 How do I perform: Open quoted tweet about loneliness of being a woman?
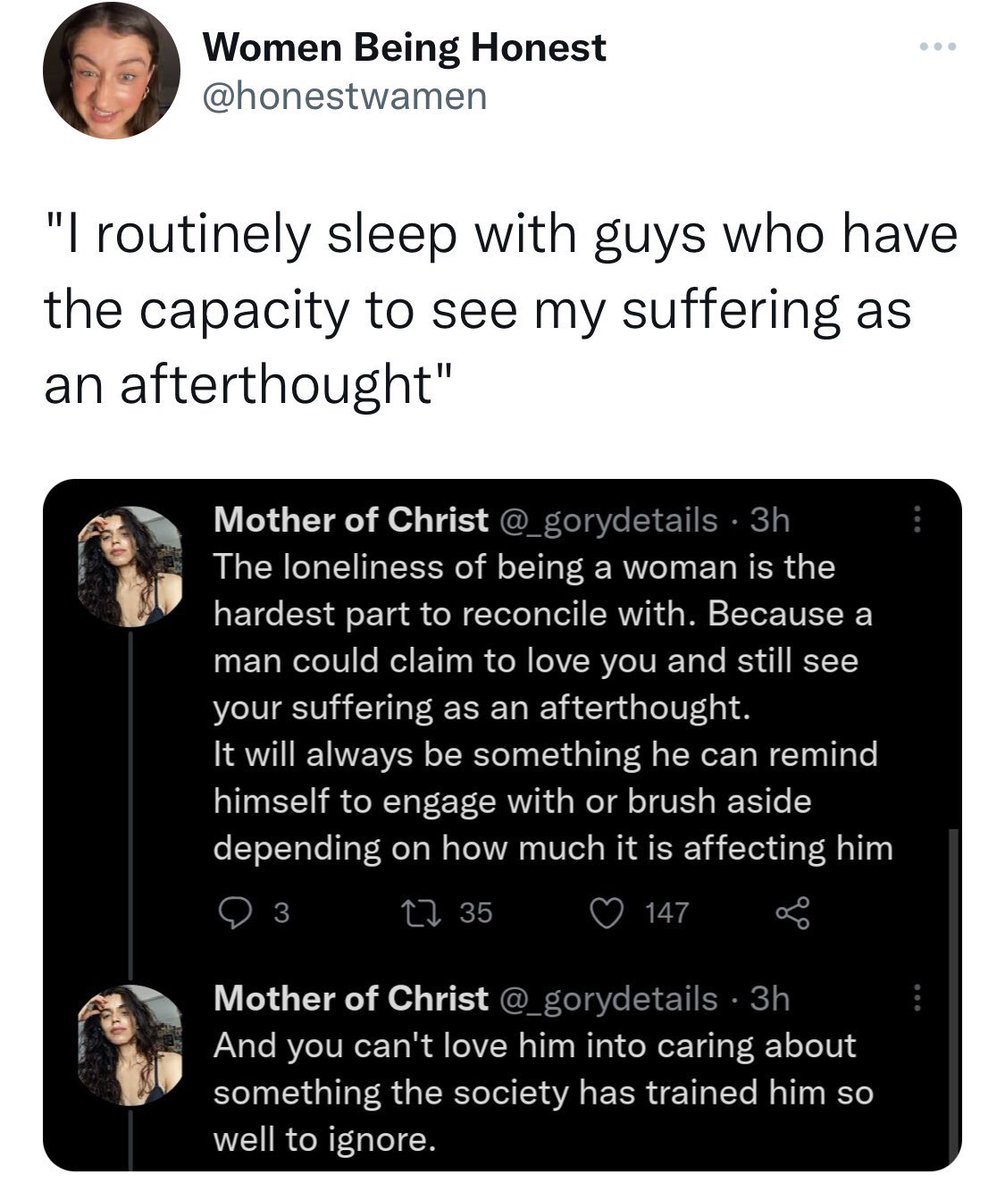(553, 709)
